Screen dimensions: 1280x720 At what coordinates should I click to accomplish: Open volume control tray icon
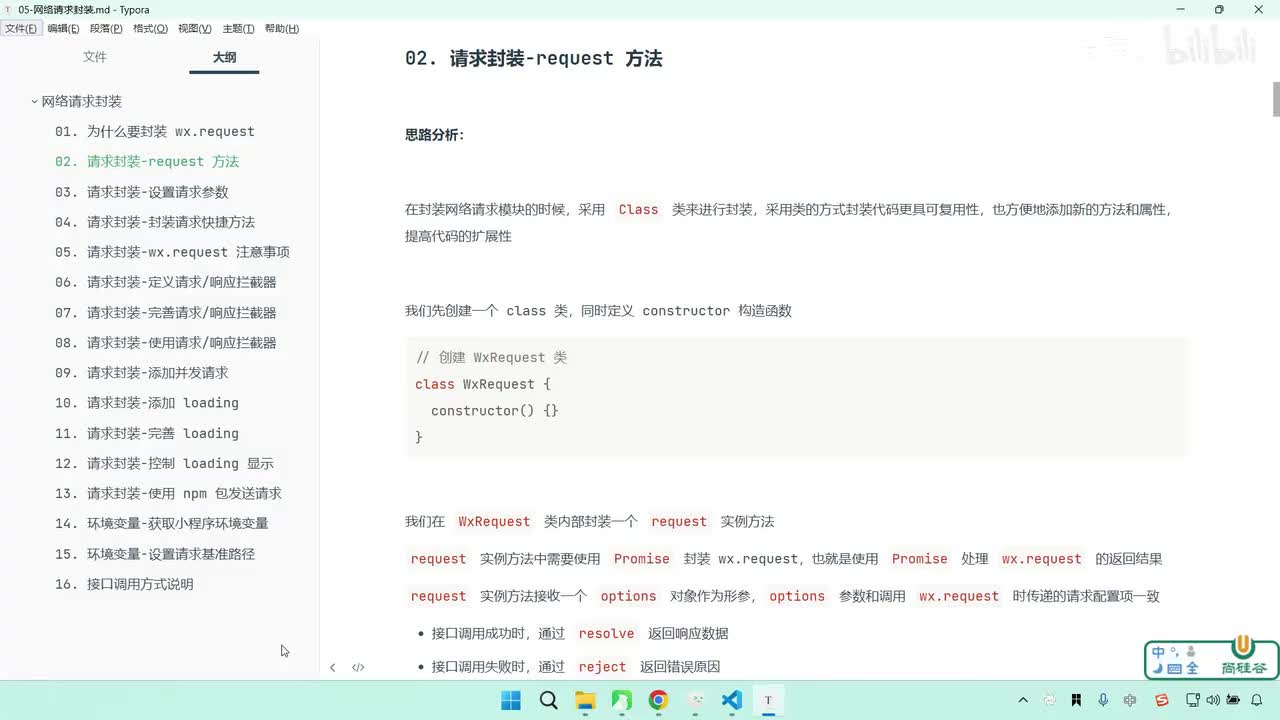pyautogui.click(x=1213, y=700)
